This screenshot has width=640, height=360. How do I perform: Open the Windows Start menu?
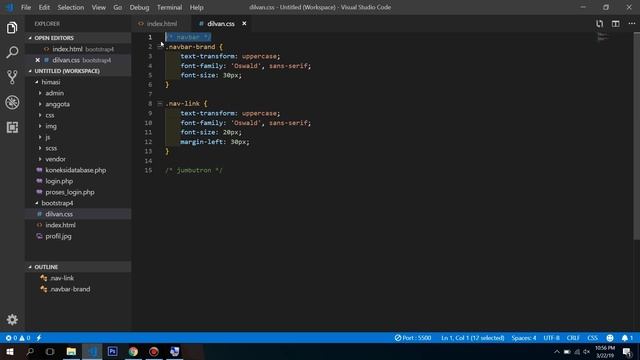click(x=10, y=351)
